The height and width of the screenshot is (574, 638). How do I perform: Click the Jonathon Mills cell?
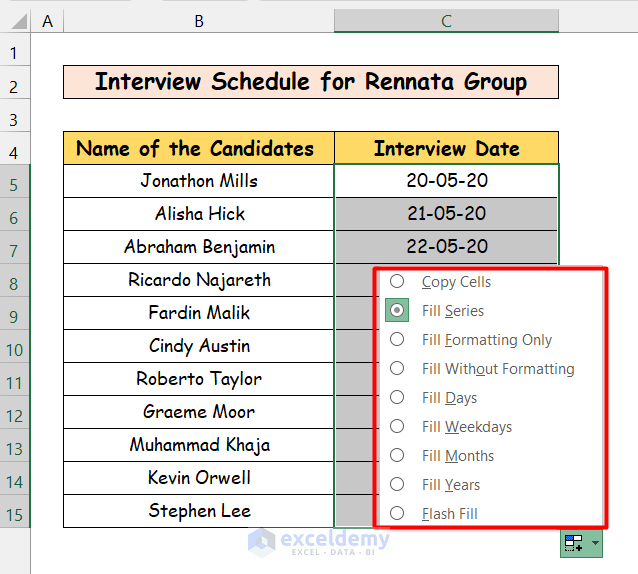click(199, 181)
